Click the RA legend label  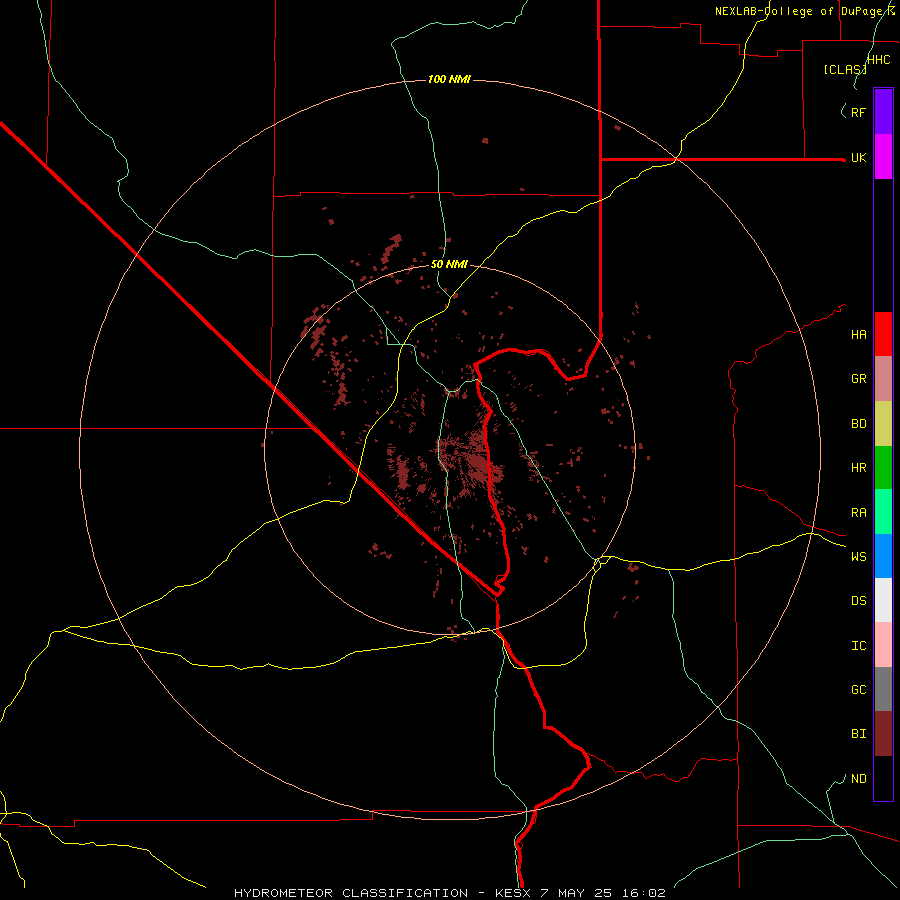point(858,513)
